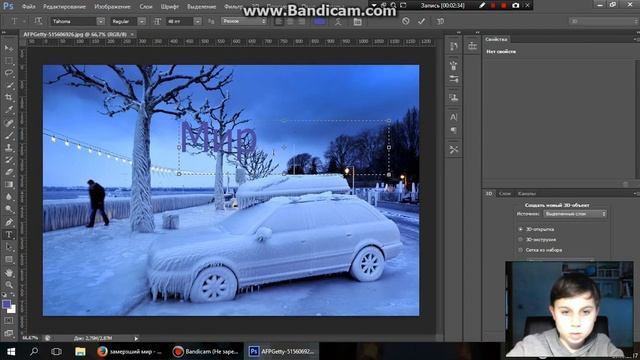Open the Character panel icon in the dock
640x360 pixels.
tap(453, 117)
